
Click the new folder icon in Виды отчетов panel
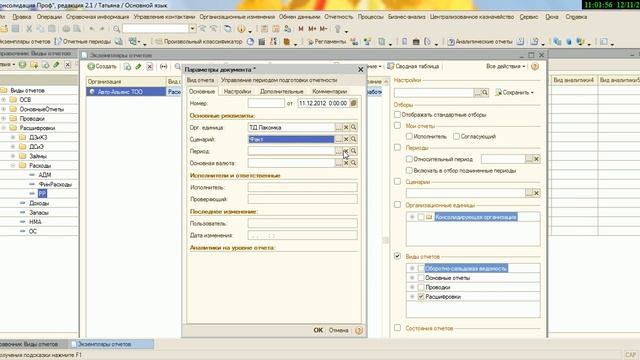[x=34, y=64]
